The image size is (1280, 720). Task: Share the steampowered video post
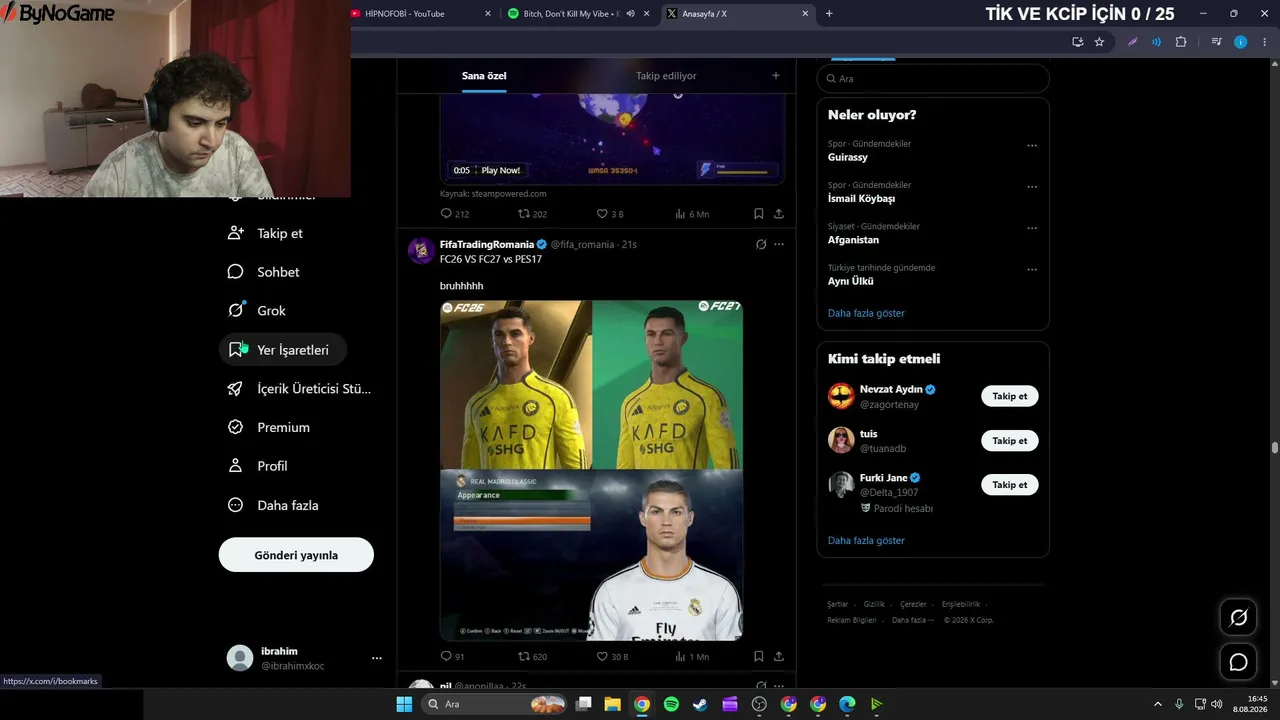(779, 214)
